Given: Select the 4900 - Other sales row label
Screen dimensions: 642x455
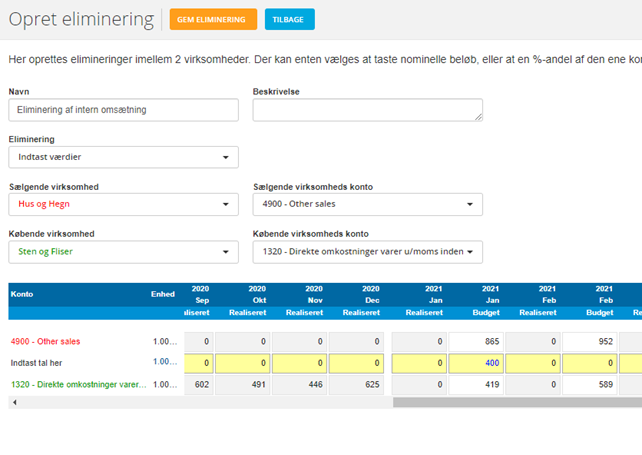Looking at the screenshot, I should pyautogui.click(x=45, y=341).
